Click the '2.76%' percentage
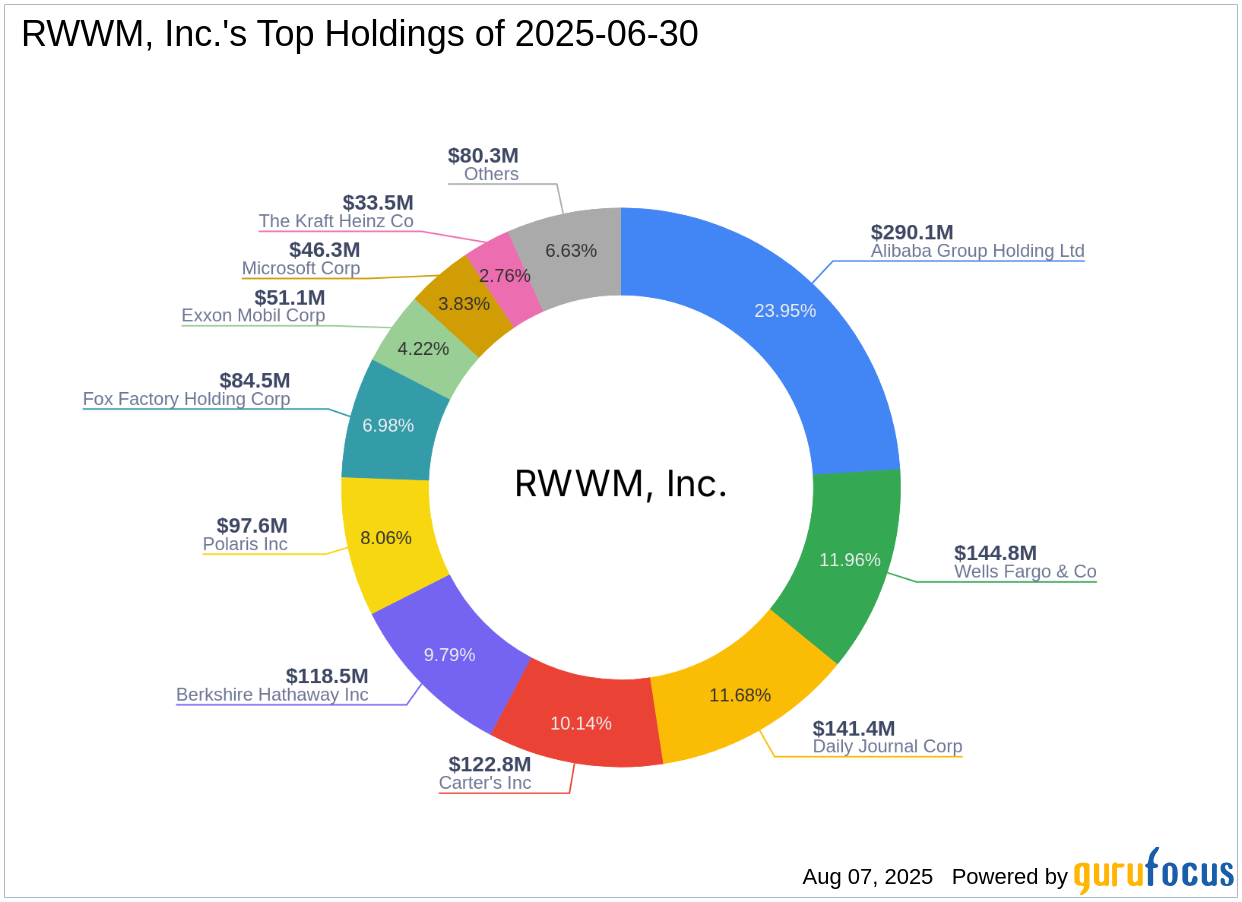The height and width of the screenshot is (902, 1242). click(506, 275)
